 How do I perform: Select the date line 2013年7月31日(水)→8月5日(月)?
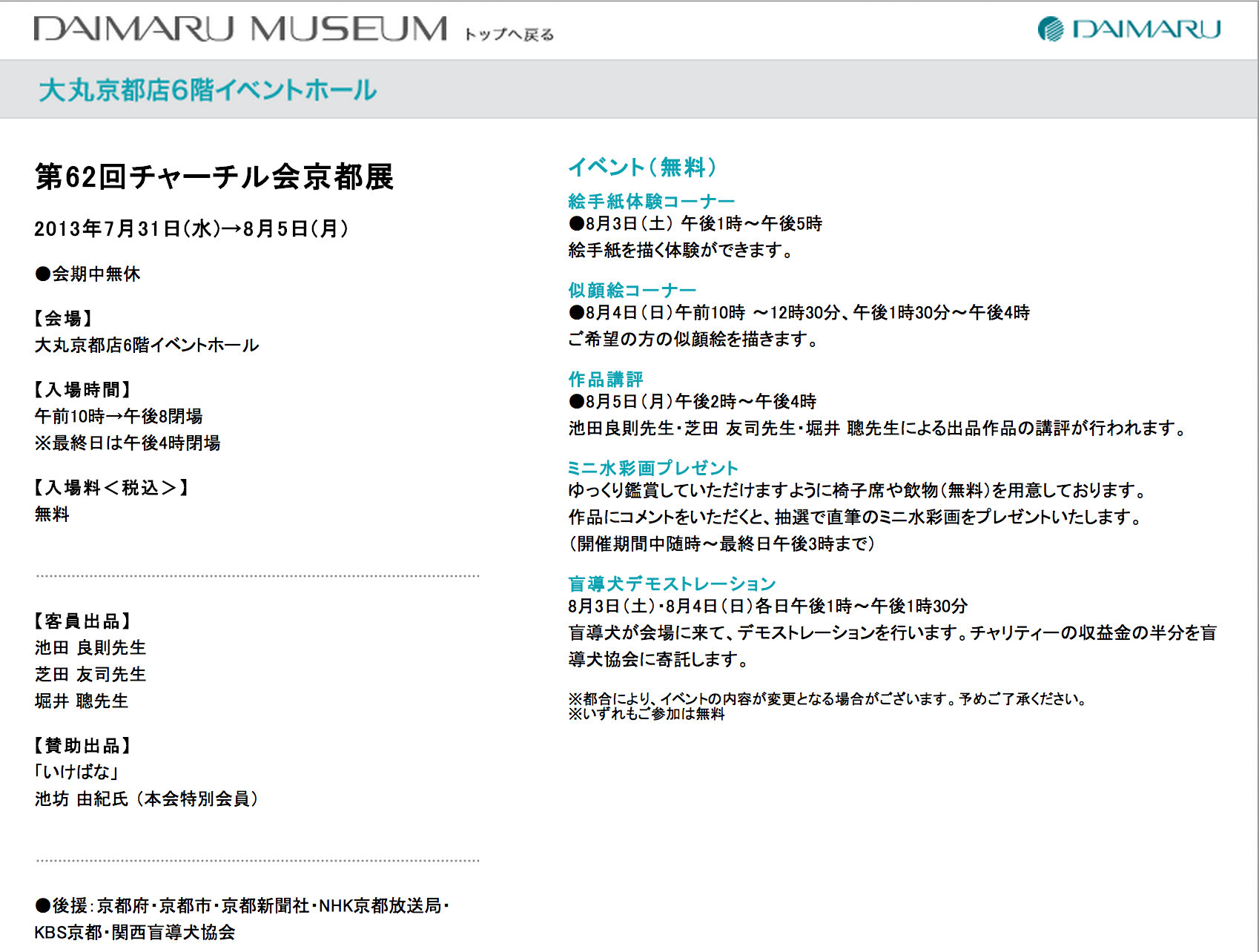pos(191,228)
